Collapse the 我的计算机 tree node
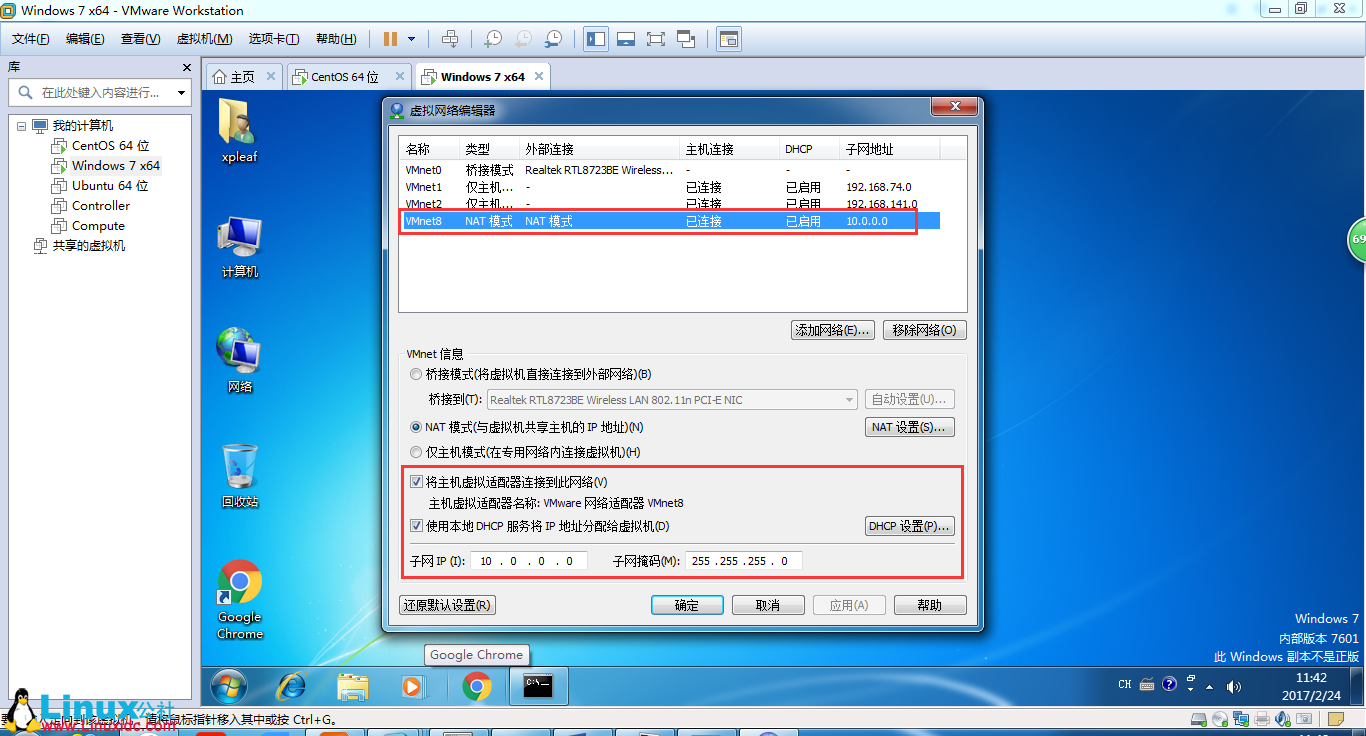The image size is (1366, 736). (22, 126)
